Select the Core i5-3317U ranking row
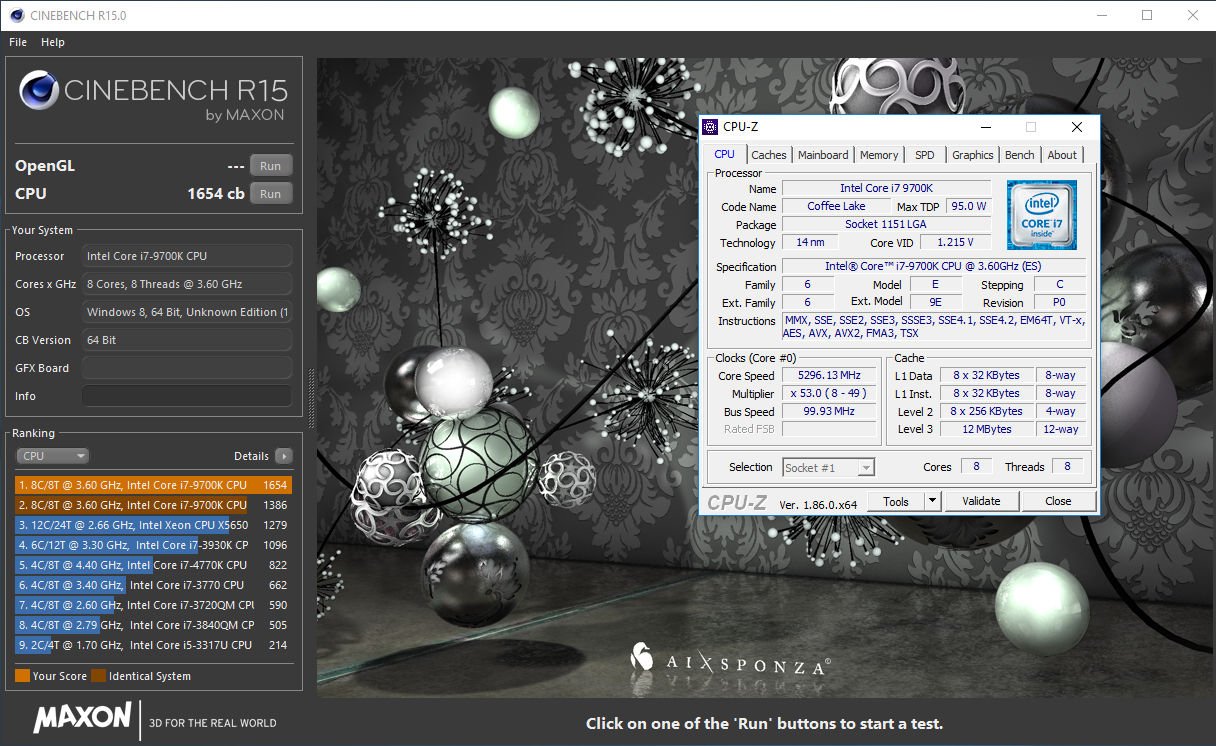This screenshot has height=746, width=1216. [153, 645]
